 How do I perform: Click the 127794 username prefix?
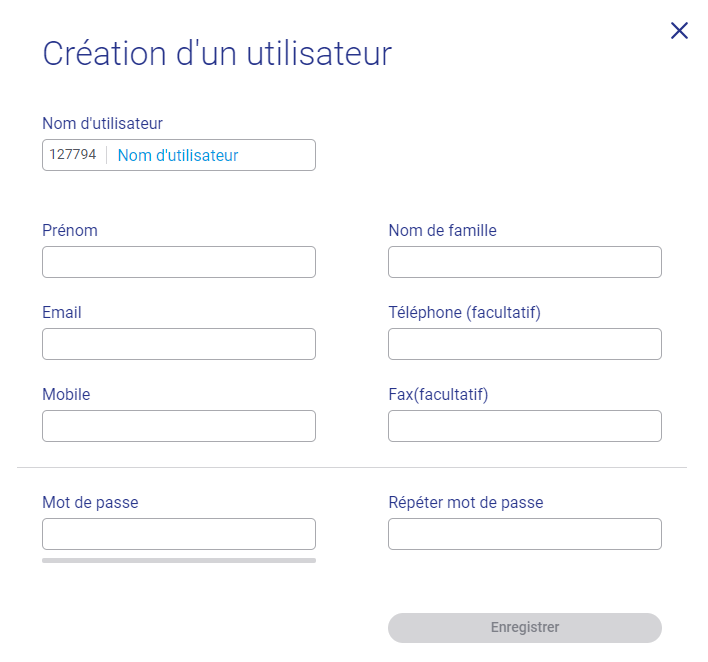point(73,154)
